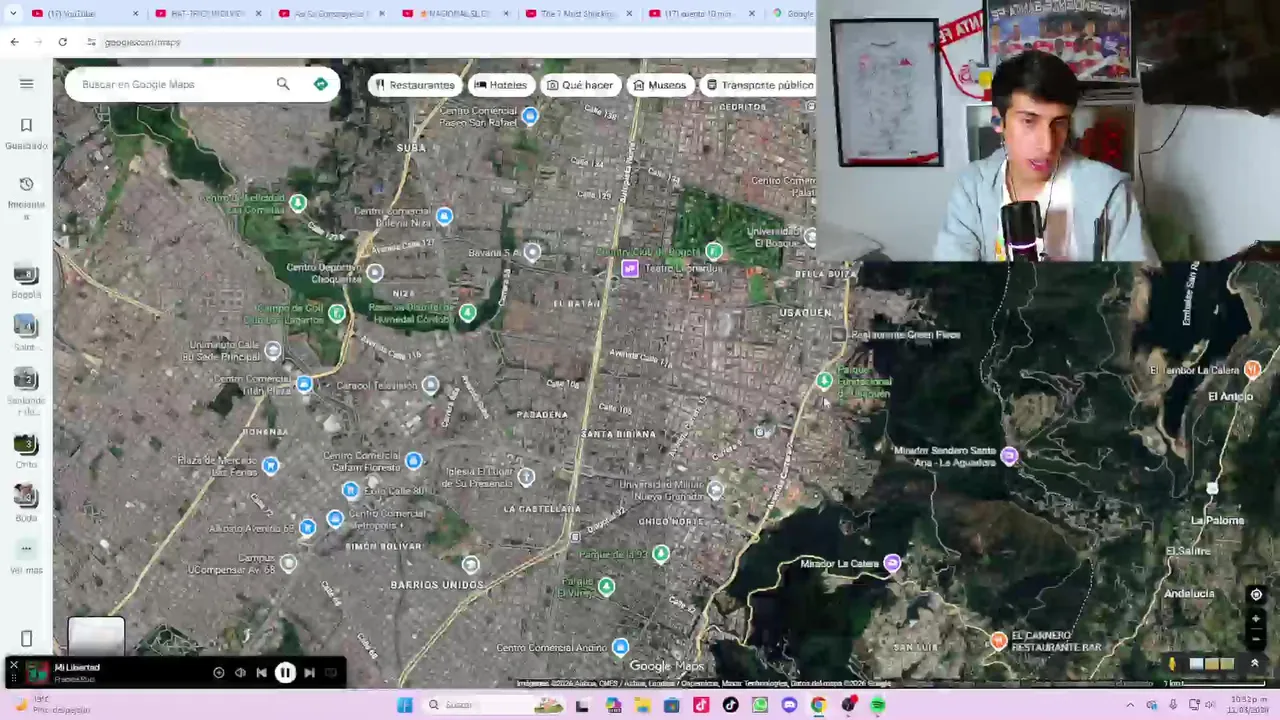Open TikTok from the taskbar
Image resolution: width=1280 pixels, height=720 pixels.
pos(730,705)
